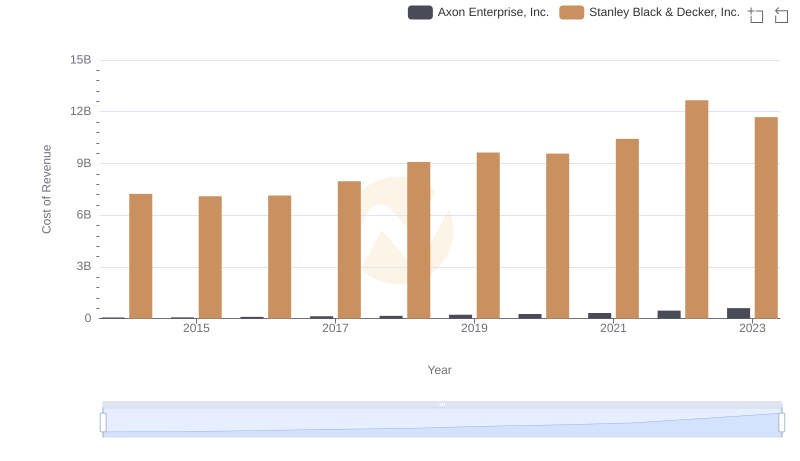
Task: Click the left handle of the range slider
Action: coord(103,423)
